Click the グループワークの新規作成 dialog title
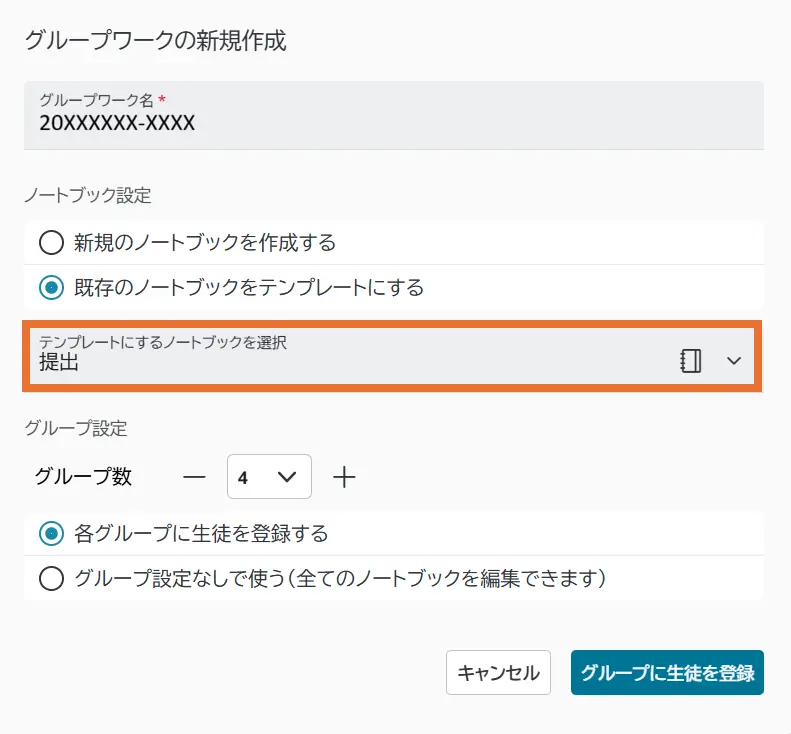This screenshot has width=791, height=734. pyautogui.click(x=156, y=40)
